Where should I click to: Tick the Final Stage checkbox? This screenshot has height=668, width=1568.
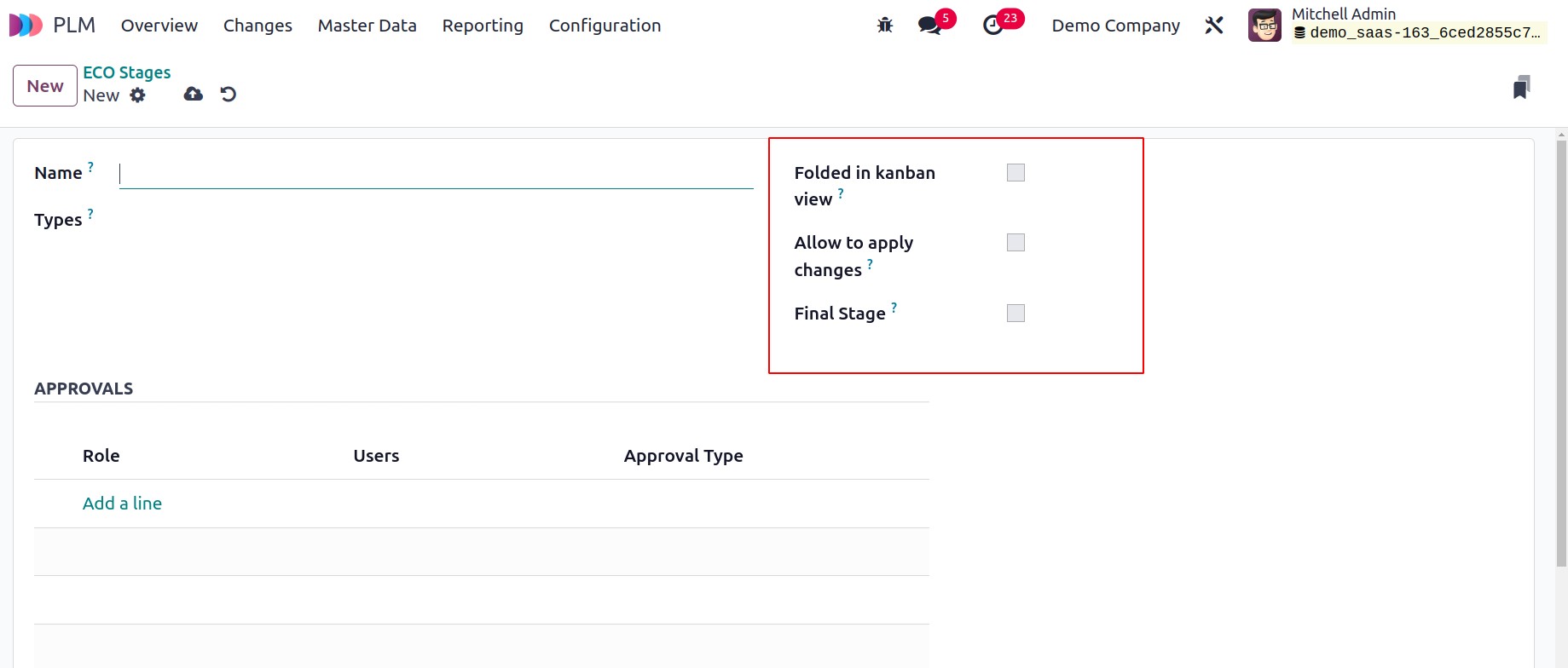point(1015,314)
